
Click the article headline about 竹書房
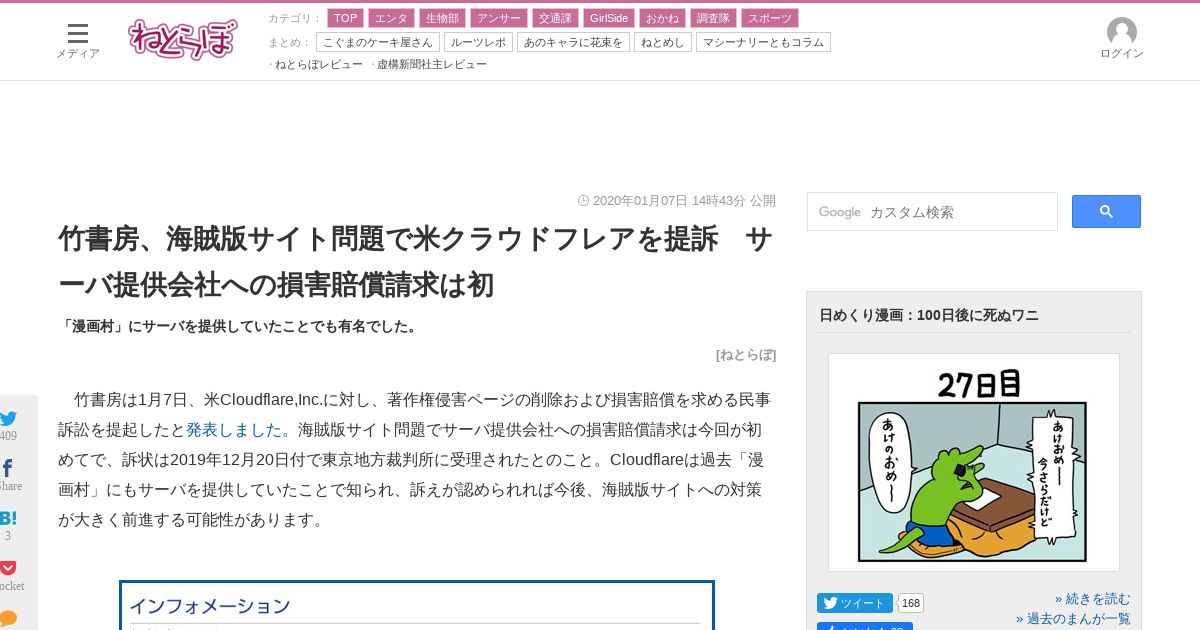(414, 262)
